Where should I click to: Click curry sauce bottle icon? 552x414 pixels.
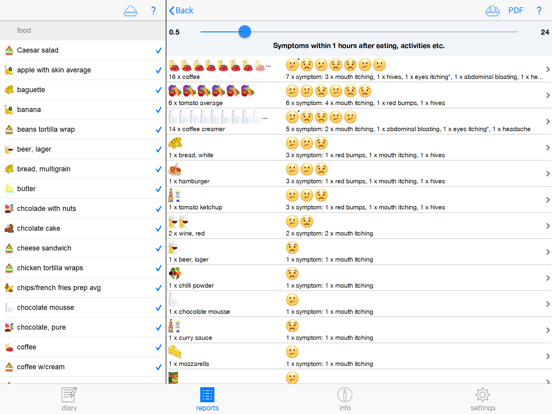[x=174, y=326]
